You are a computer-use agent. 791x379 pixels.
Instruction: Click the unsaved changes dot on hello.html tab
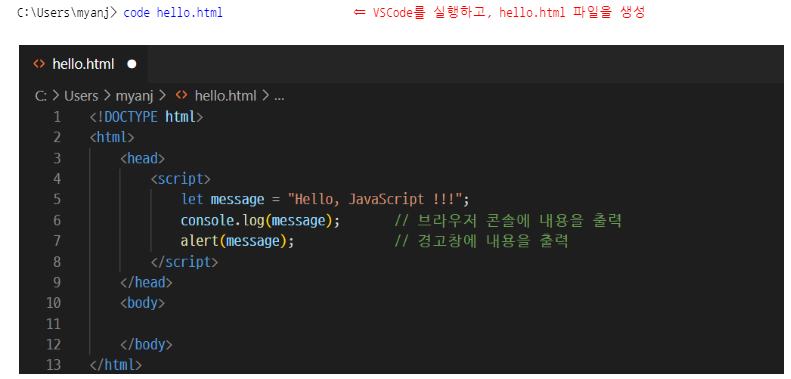point(132,65)
